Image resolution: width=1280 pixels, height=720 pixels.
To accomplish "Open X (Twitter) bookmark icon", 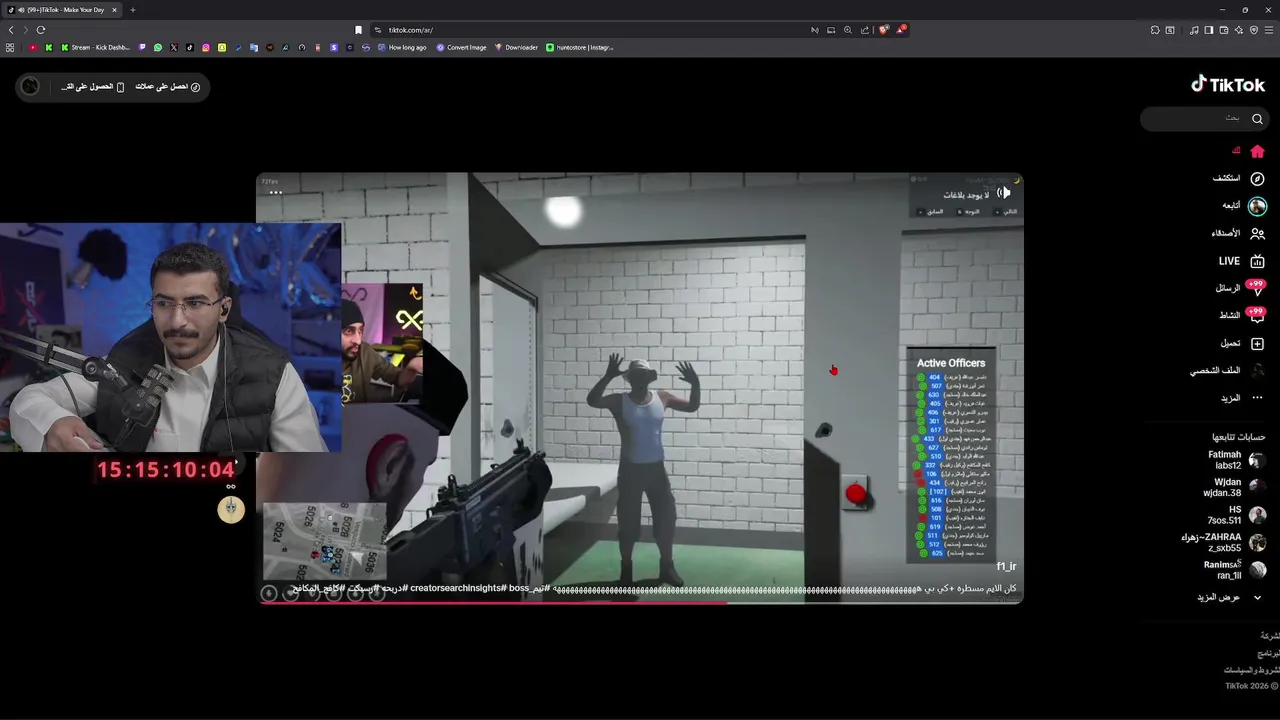I will point(174,47).
